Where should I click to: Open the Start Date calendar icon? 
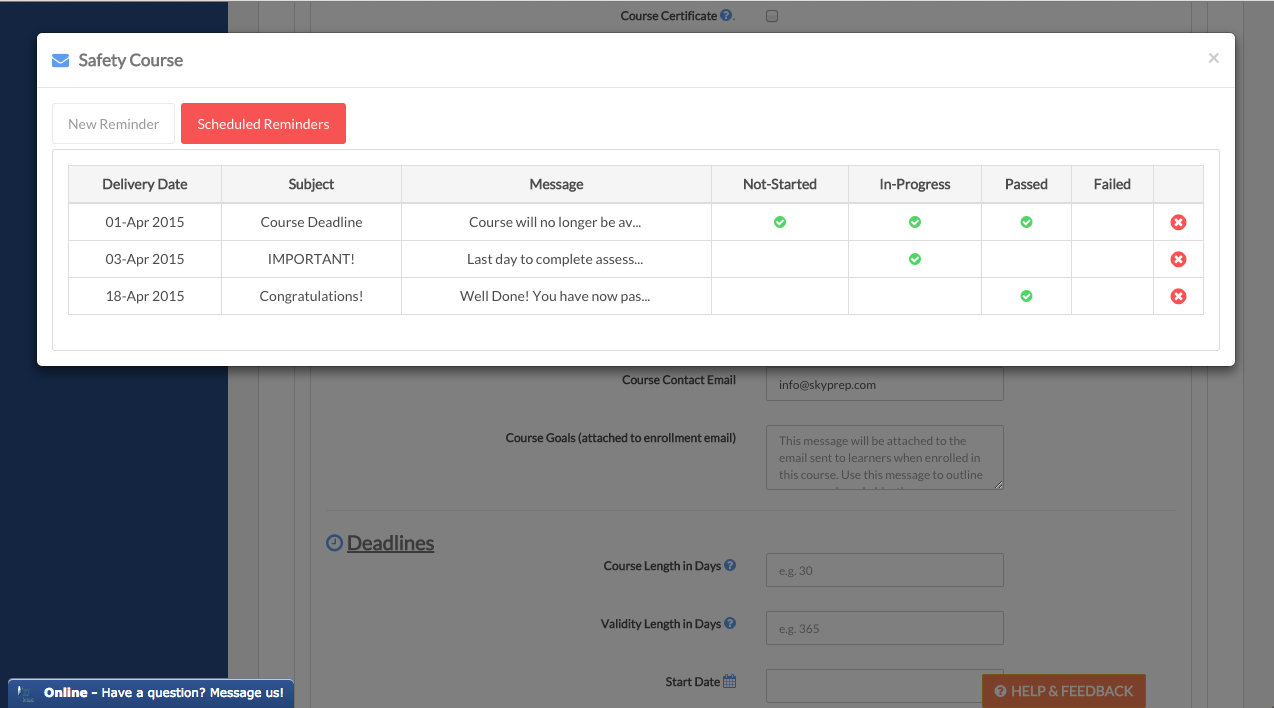(730, 681)
